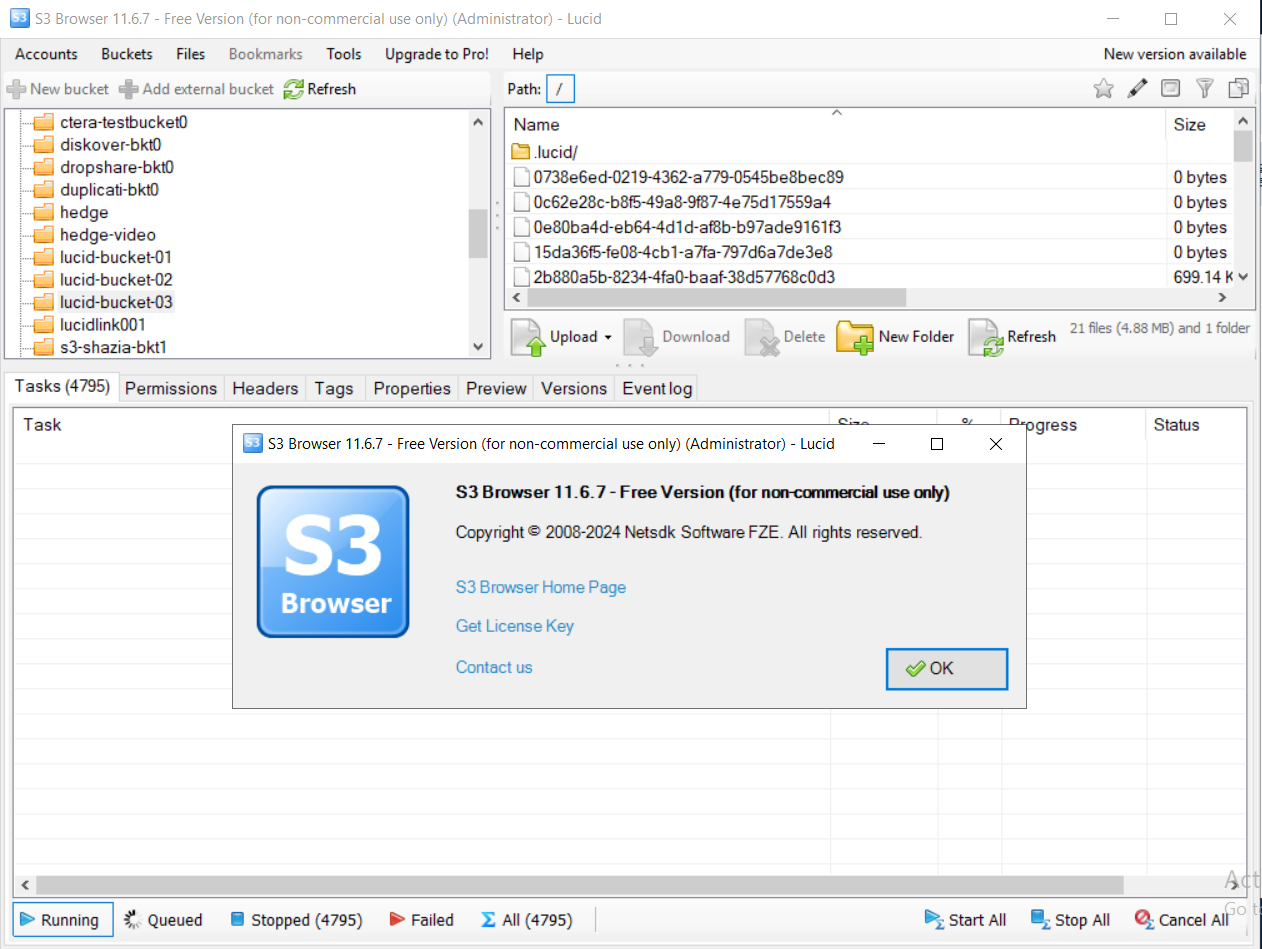
Task: Click the .lucid/ folder icon
Action: pos(520,152)
